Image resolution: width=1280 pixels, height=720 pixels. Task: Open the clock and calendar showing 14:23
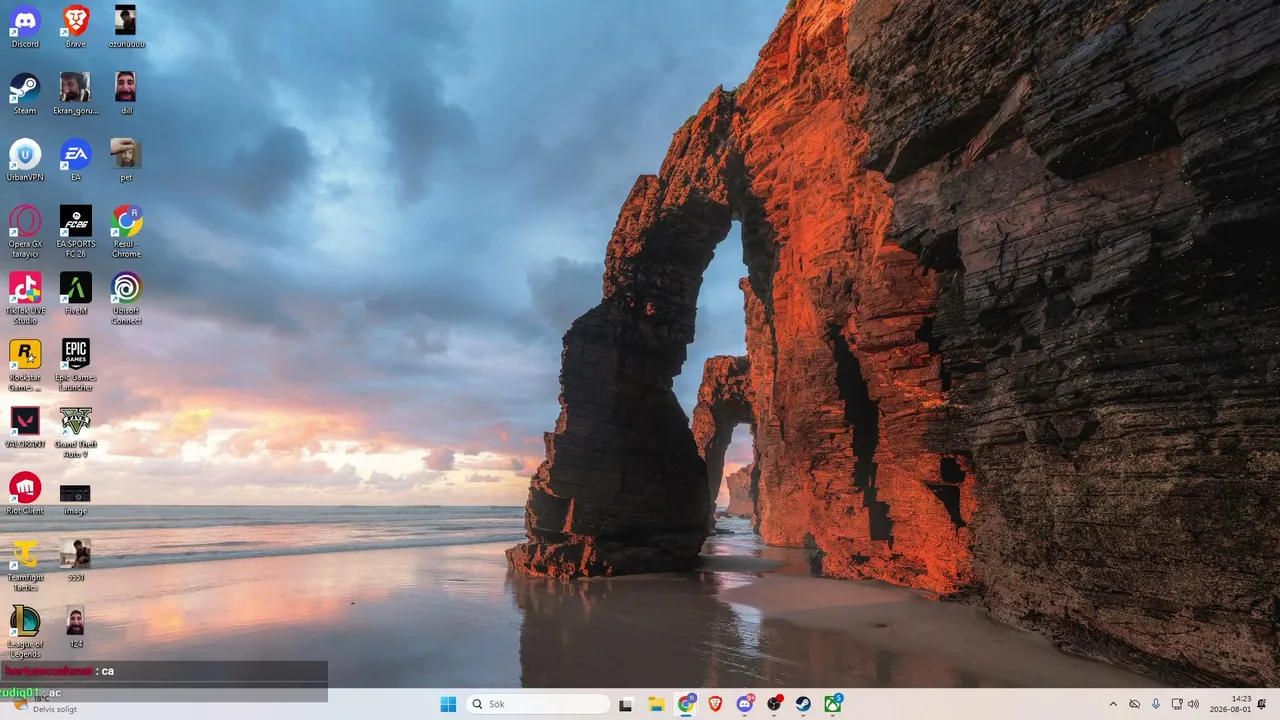click(1231, 704)
